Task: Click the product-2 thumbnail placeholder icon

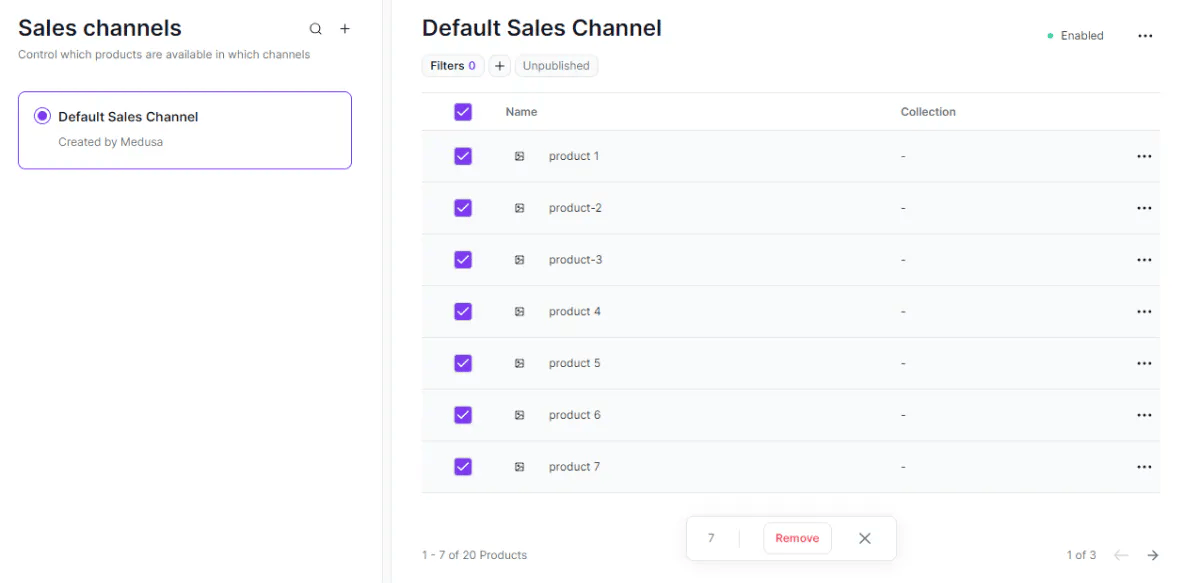Action: click(x=520, y=208)
